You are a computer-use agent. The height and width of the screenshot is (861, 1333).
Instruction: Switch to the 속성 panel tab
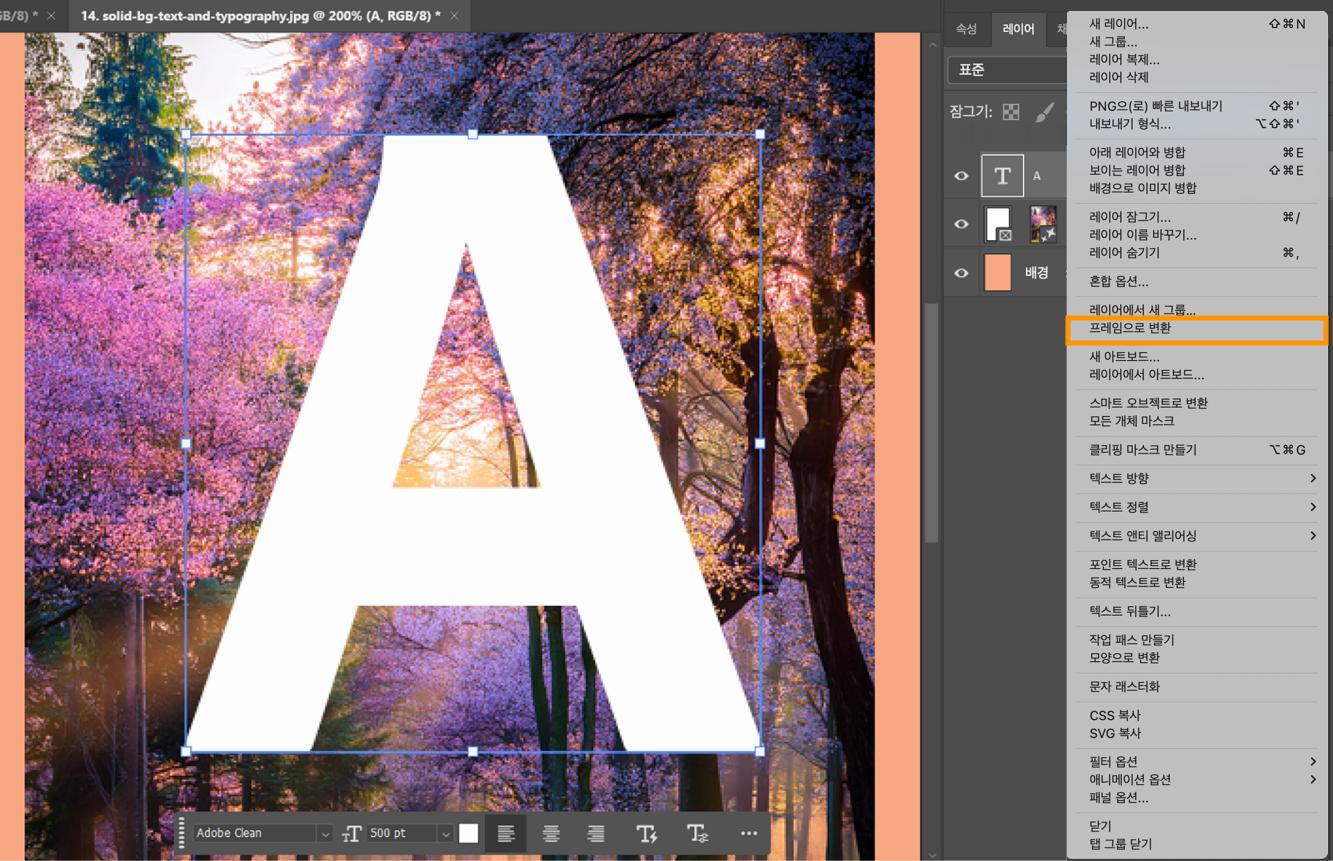coord(966,29)
